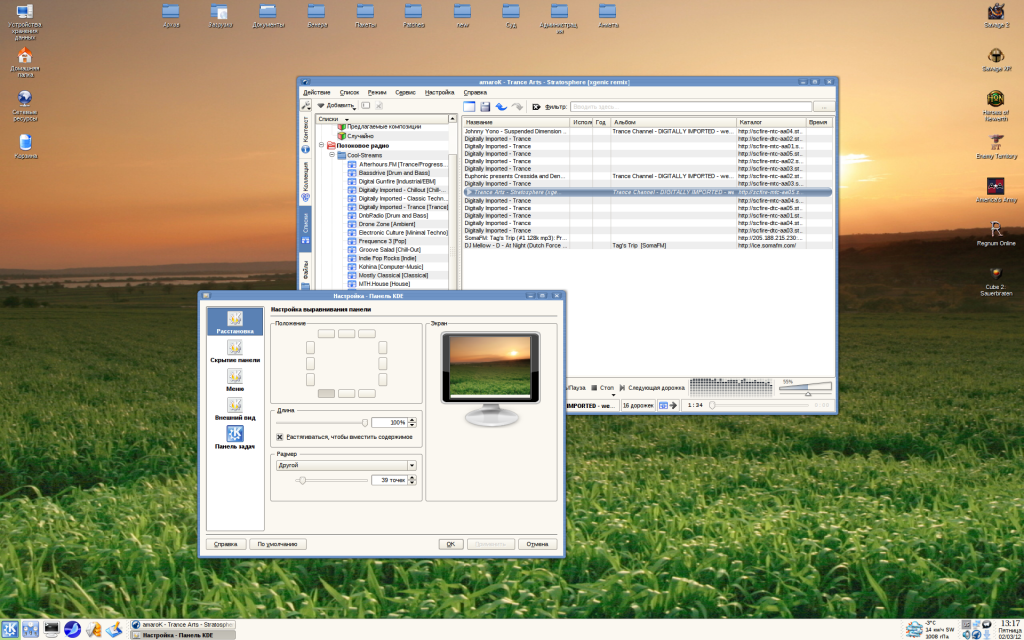Open the Загрузки folder on the desktop

pyautogui.click(x=220, y=16)
